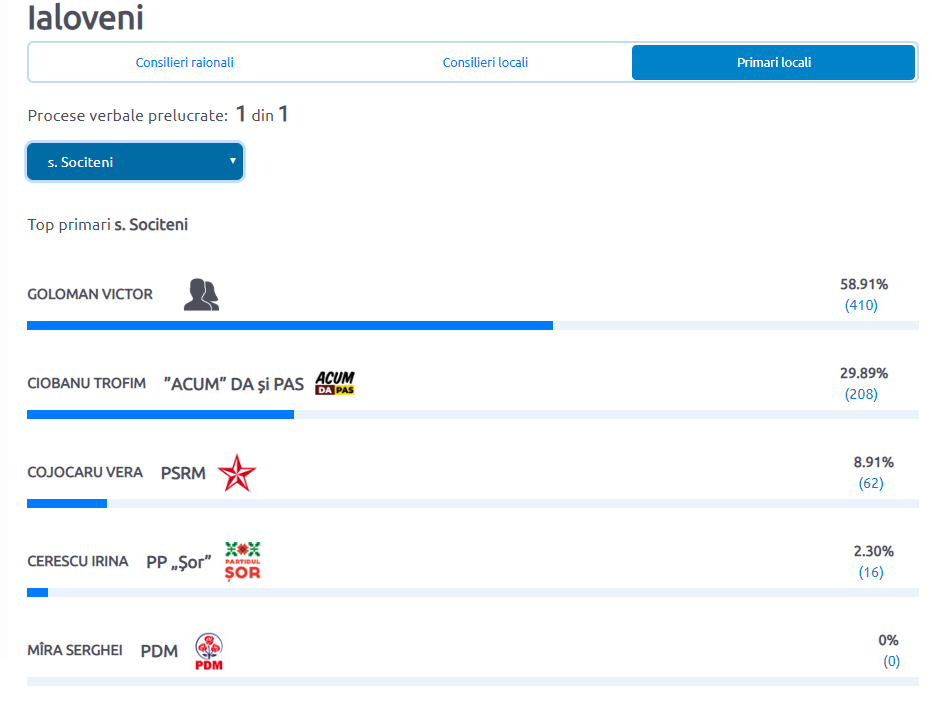The width and height of the screenshot is (932, 714).
Task: Click Cerescu Irina's vote count (16)
Action: pos(871,573)
